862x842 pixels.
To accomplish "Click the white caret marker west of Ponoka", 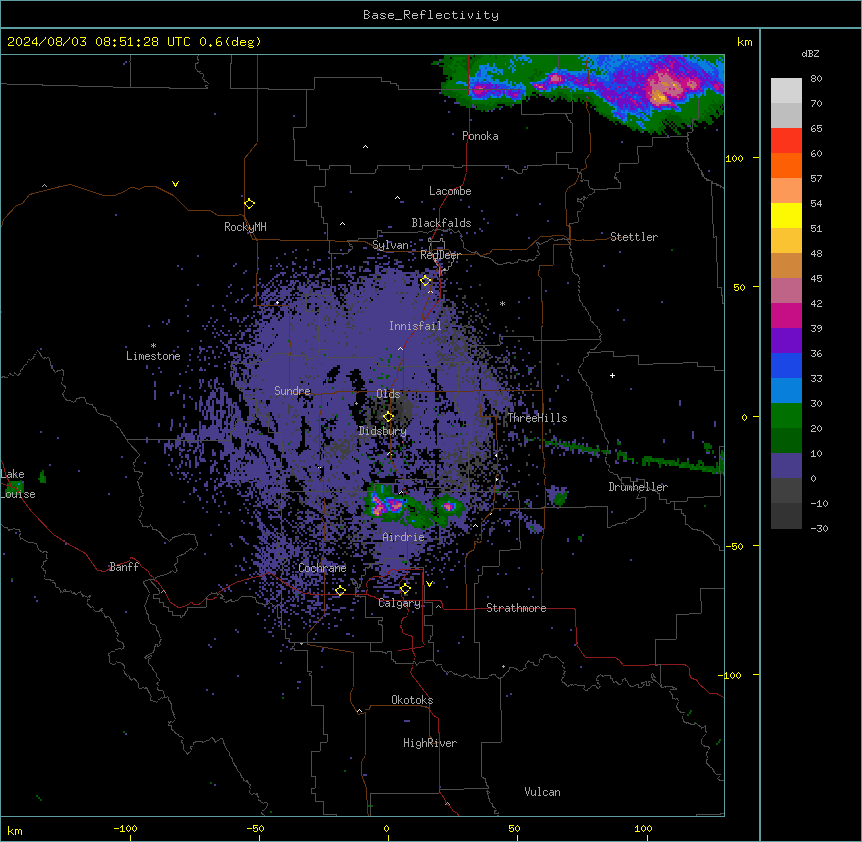I will [x=365, y=147].
